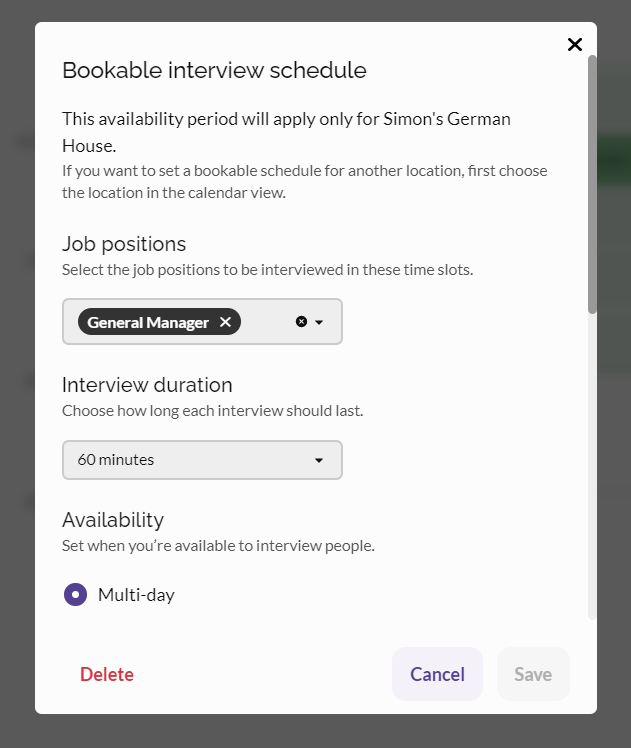Click the dialog's vertical scrollbar thumb
This screenshot has width=631, height=748.
[x=592, y=185]
